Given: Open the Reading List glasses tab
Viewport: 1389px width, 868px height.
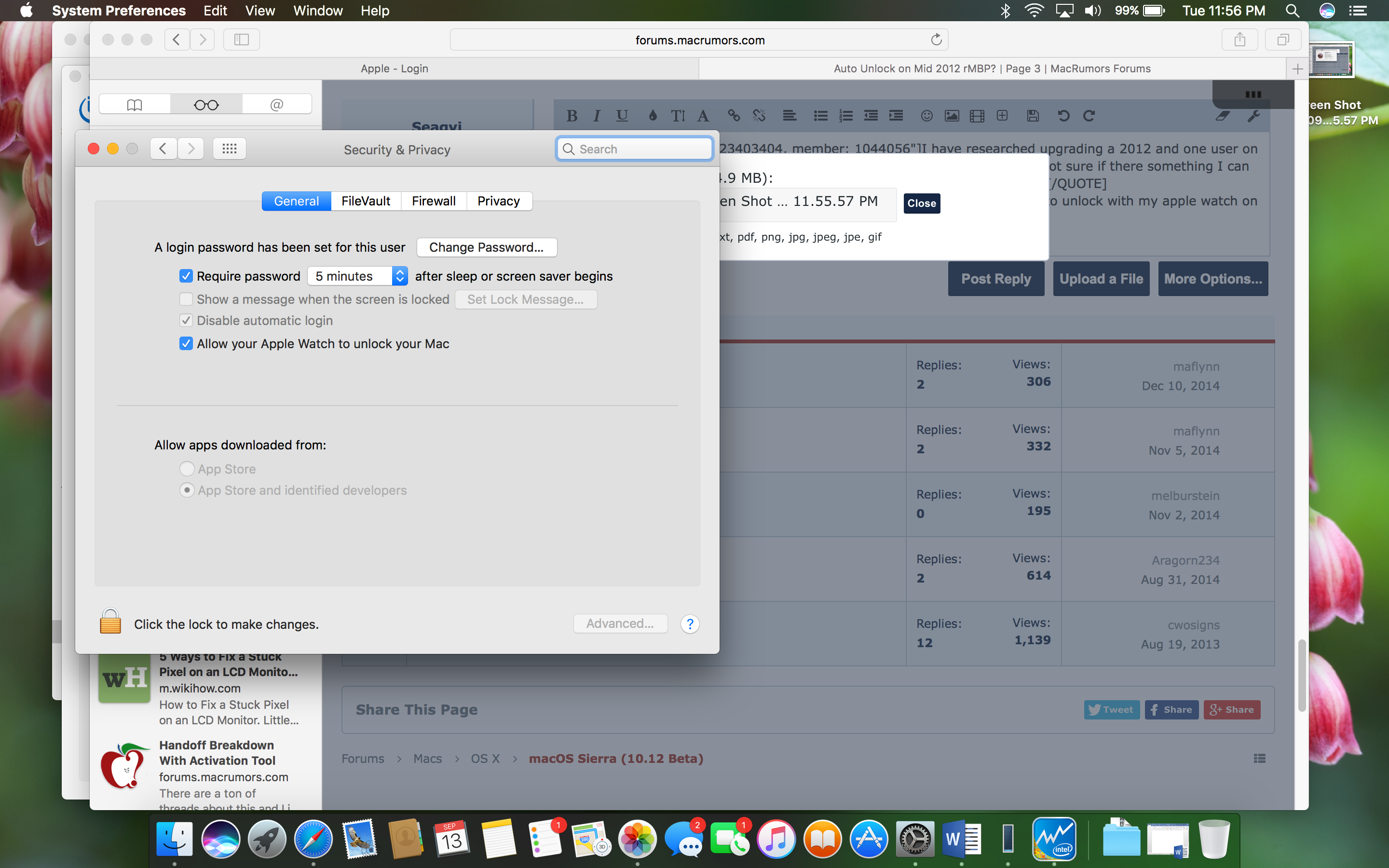Looking at the screenshot, I should (x=206, y=105).
